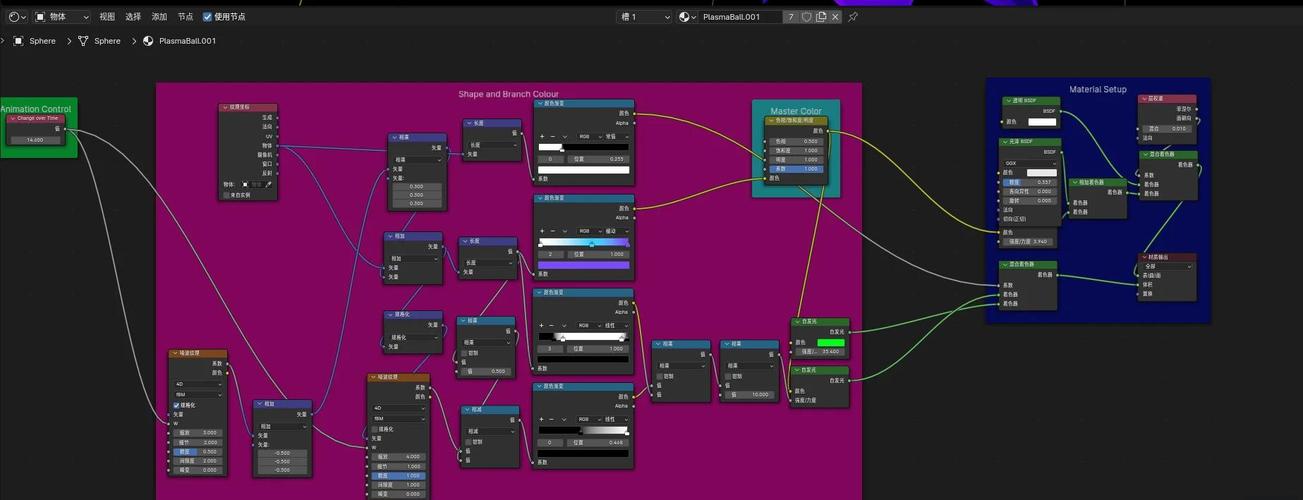
Task: Toggle the pin icon in header
Action: [853, 17]
